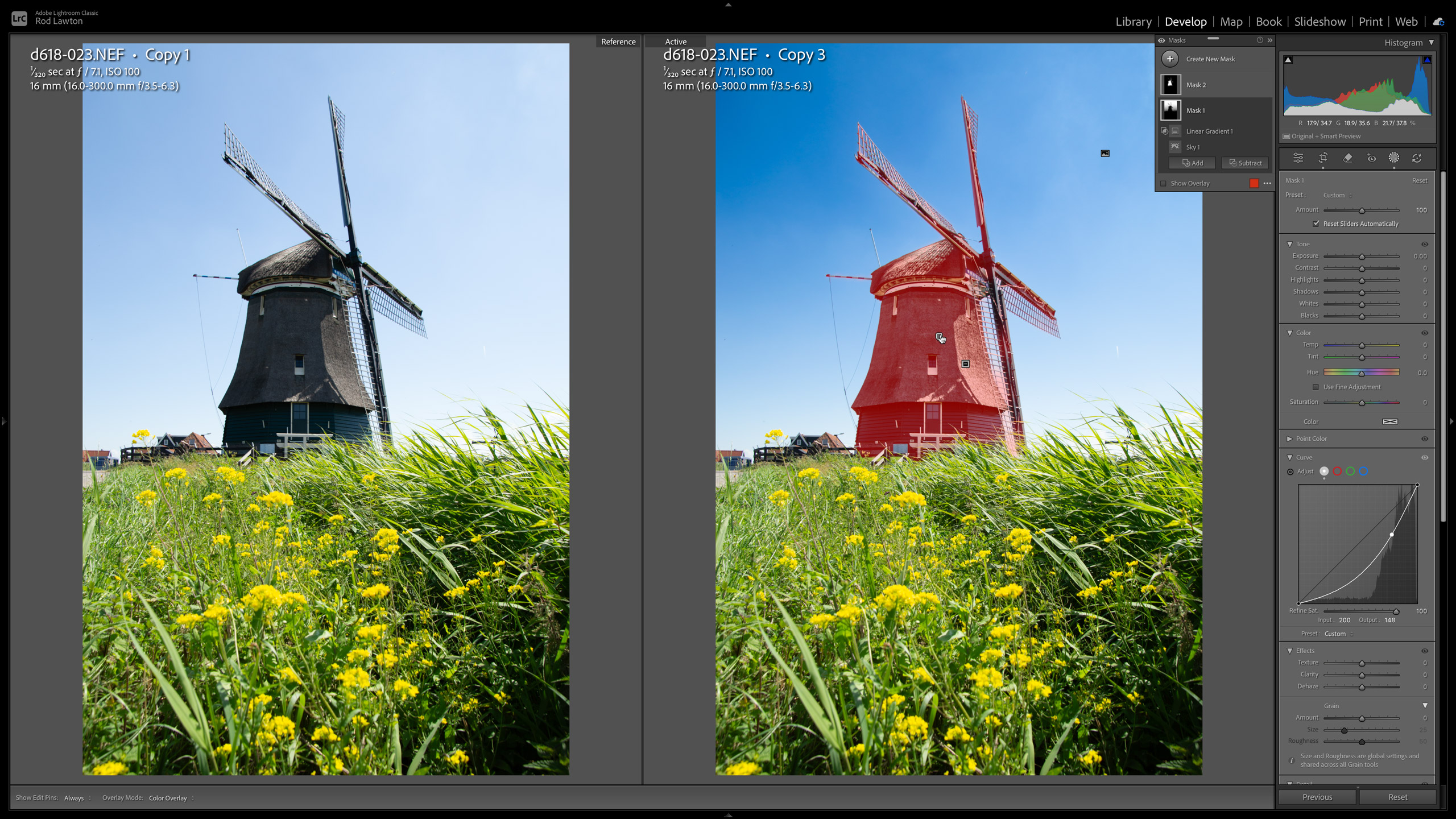This screenshot has height=819, width=1456.
Task: Select the Mask 2 thumbnail
Action: [x=1170, y=85]
